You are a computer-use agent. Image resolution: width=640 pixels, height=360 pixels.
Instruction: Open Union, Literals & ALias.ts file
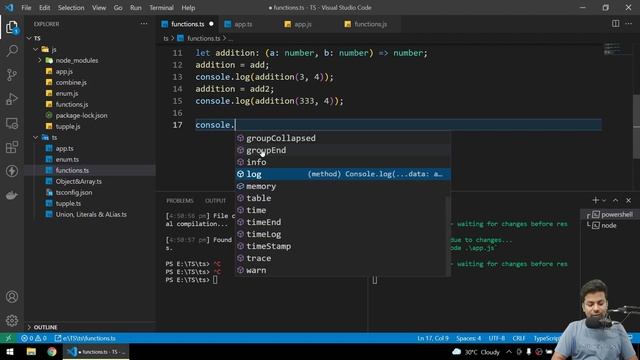90,214
